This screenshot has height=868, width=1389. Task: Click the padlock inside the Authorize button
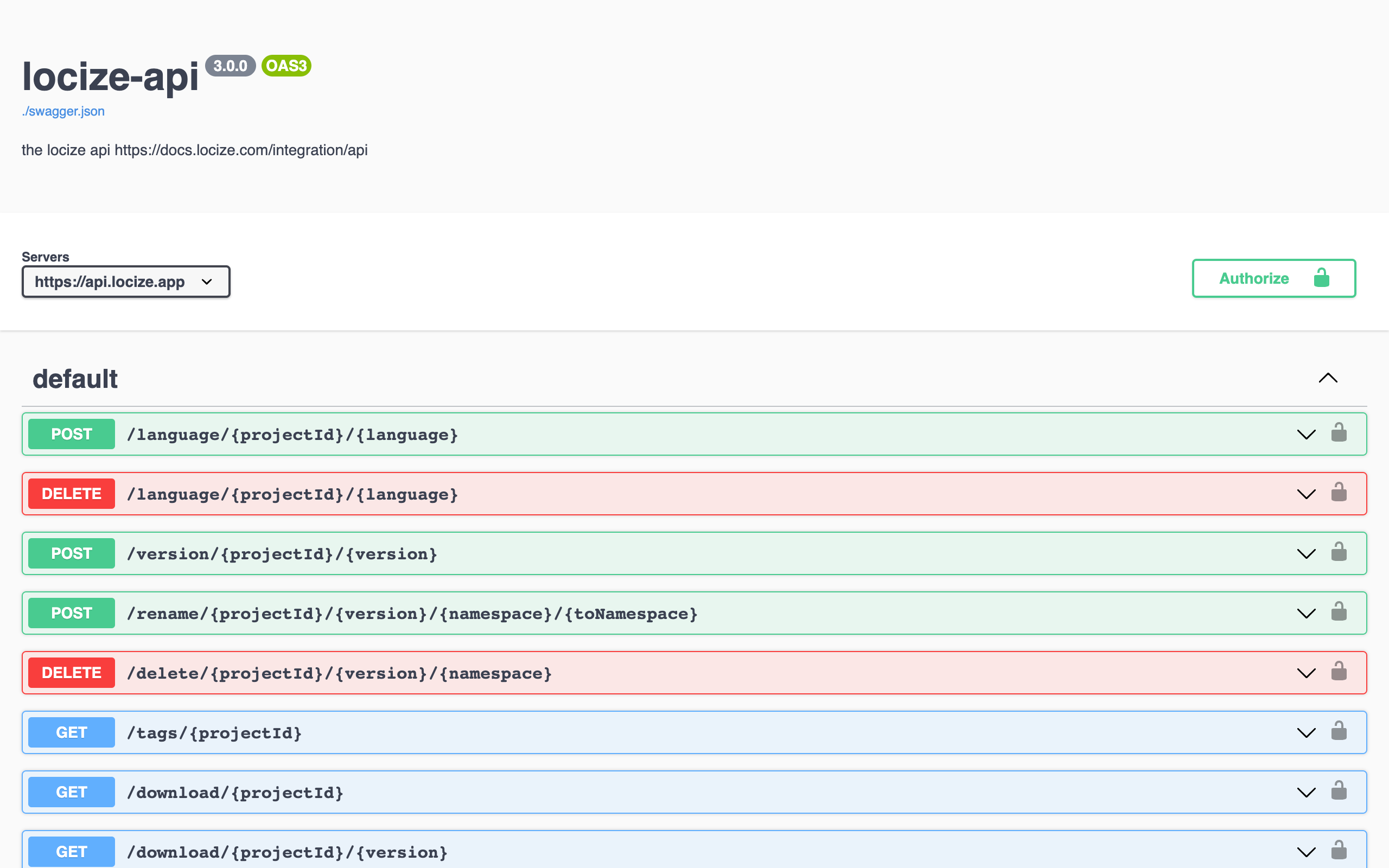point(1321,278)
